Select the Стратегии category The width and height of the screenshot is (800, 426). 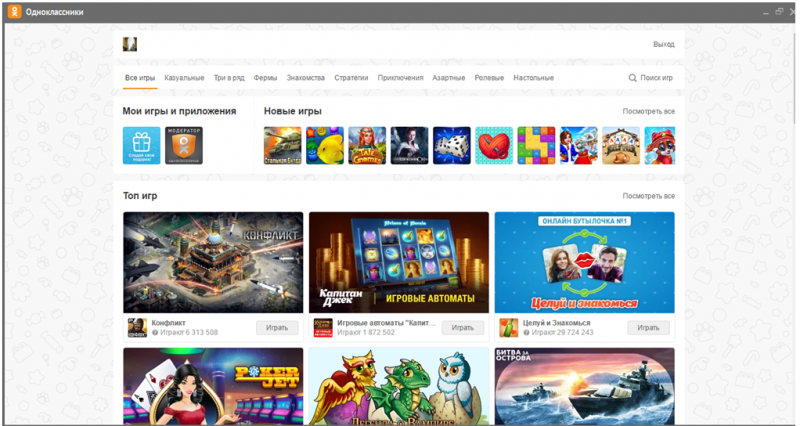point(351,78)
